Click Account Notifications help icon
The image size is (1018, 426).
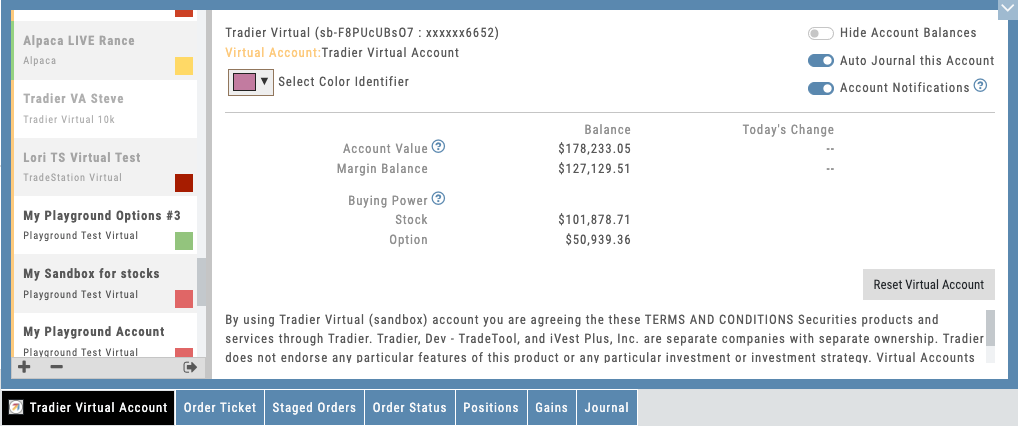981,87
